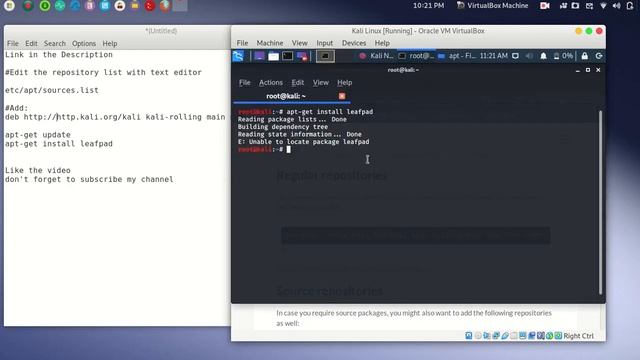The width and height of the screenshot is (640, 360).
Task: Click the 10:21 PM clock in top bar
Action: (428, 6)
